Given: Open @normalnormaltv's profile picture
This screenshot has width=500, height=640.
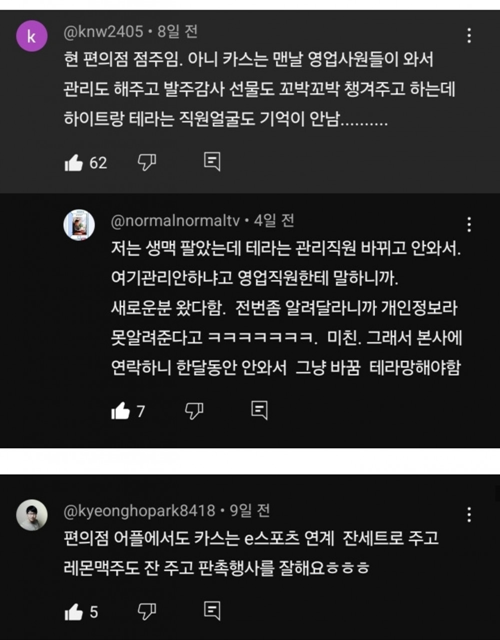Looking at the screenshot, I should [79, 225].
